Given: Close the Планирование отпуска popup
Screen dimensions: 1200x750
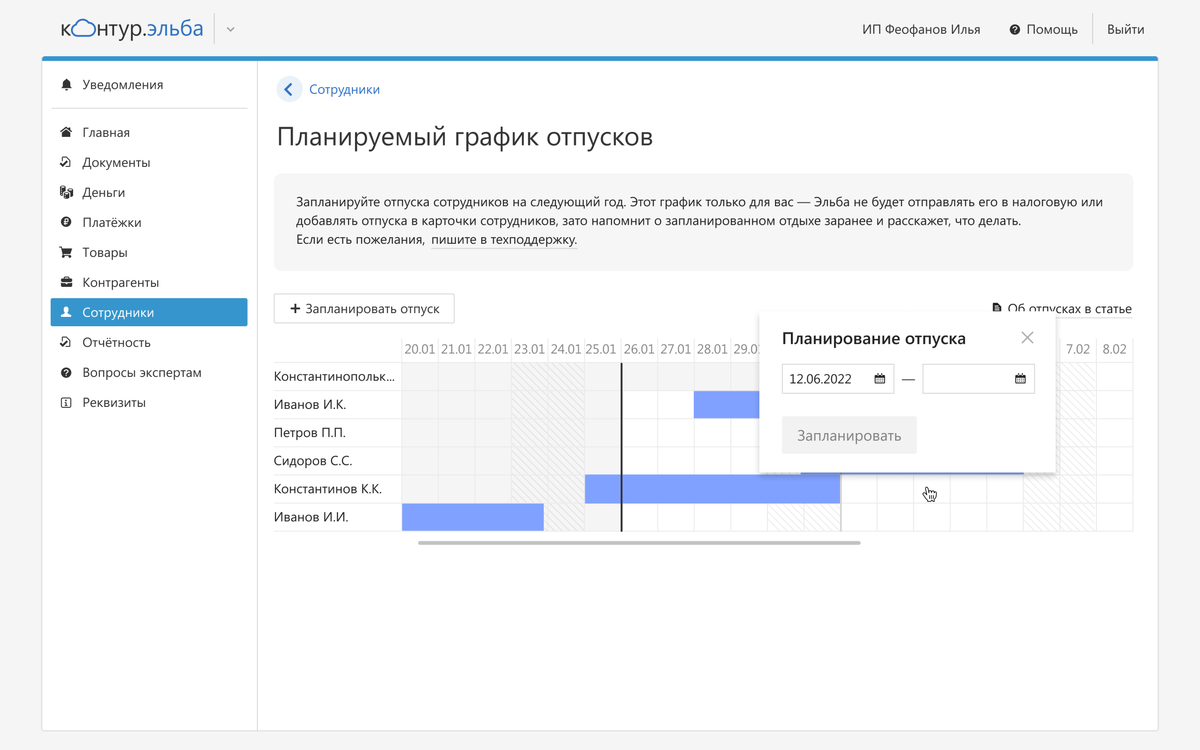Looking at the screenshot, I should tap(1027, 338).
